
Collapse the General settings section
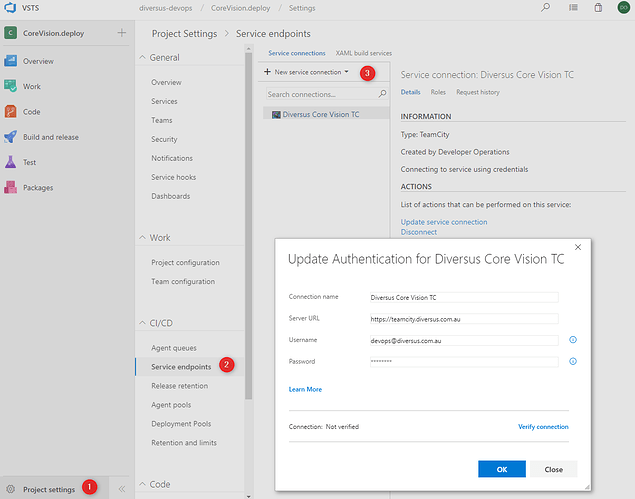point(142,58)
